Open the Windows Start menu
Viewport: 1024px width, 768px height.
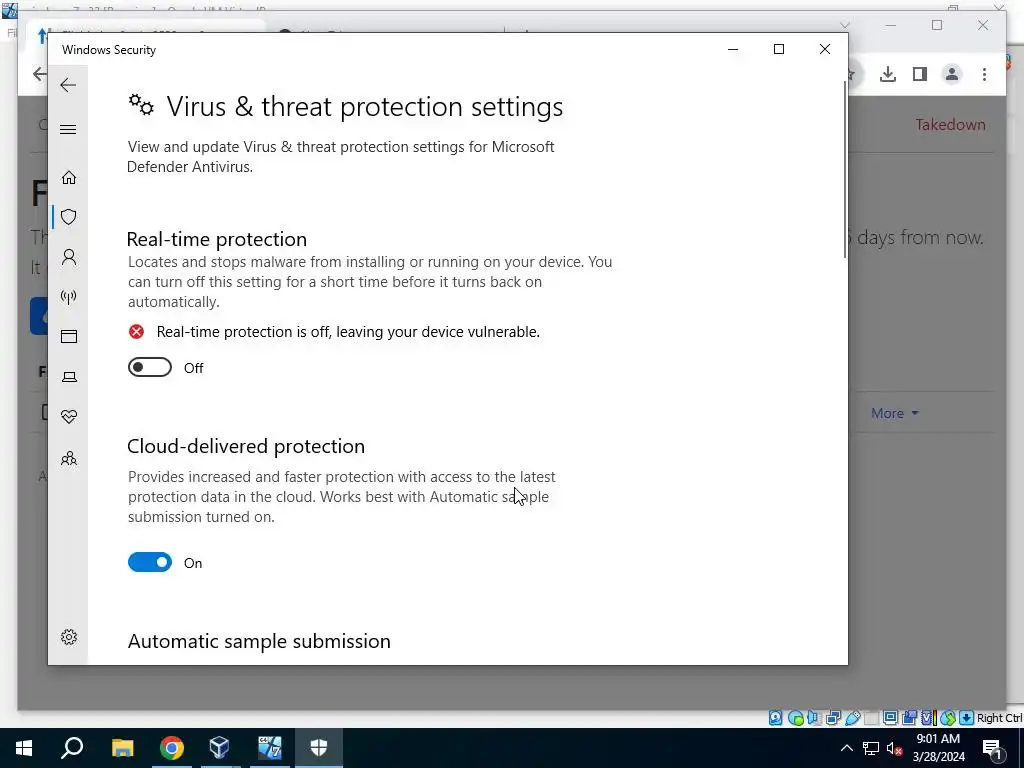tap(24, 748)
